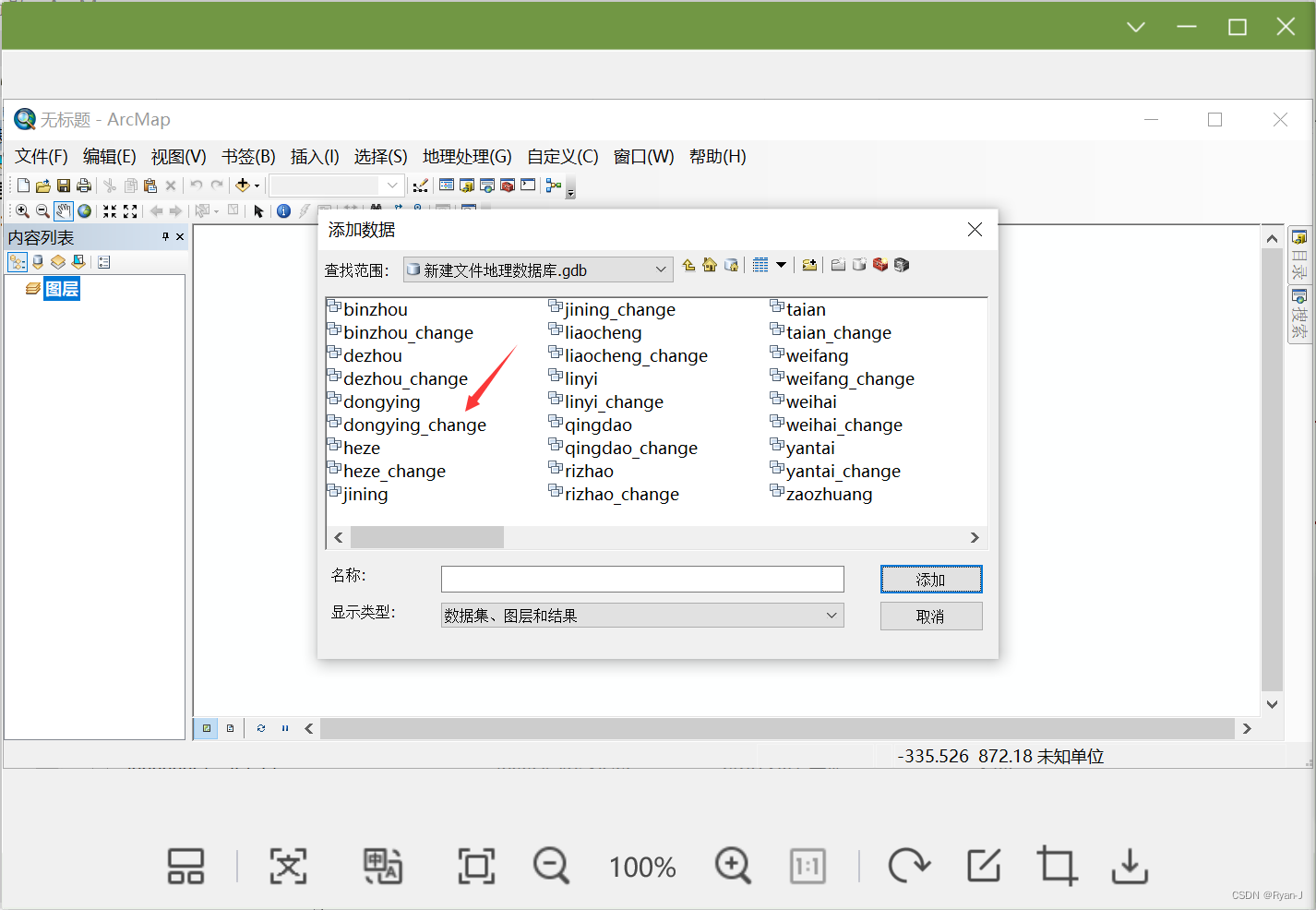Select the Zoom In tool
The height and width of the screenshot is (910, 1316).
click(x=21, y=211)
